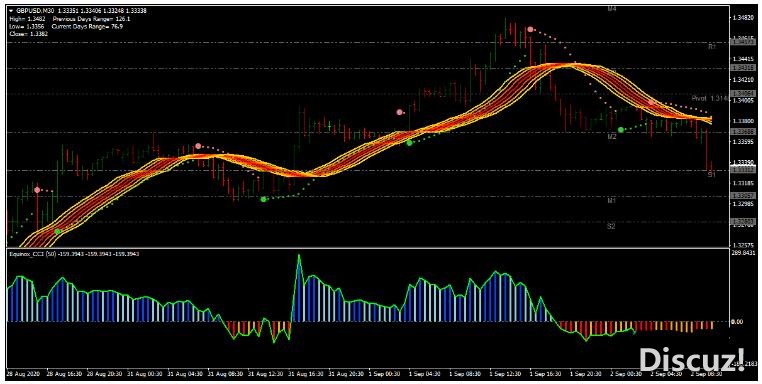
Task: Select the S1 support level label
Action: tap(711, 174)
